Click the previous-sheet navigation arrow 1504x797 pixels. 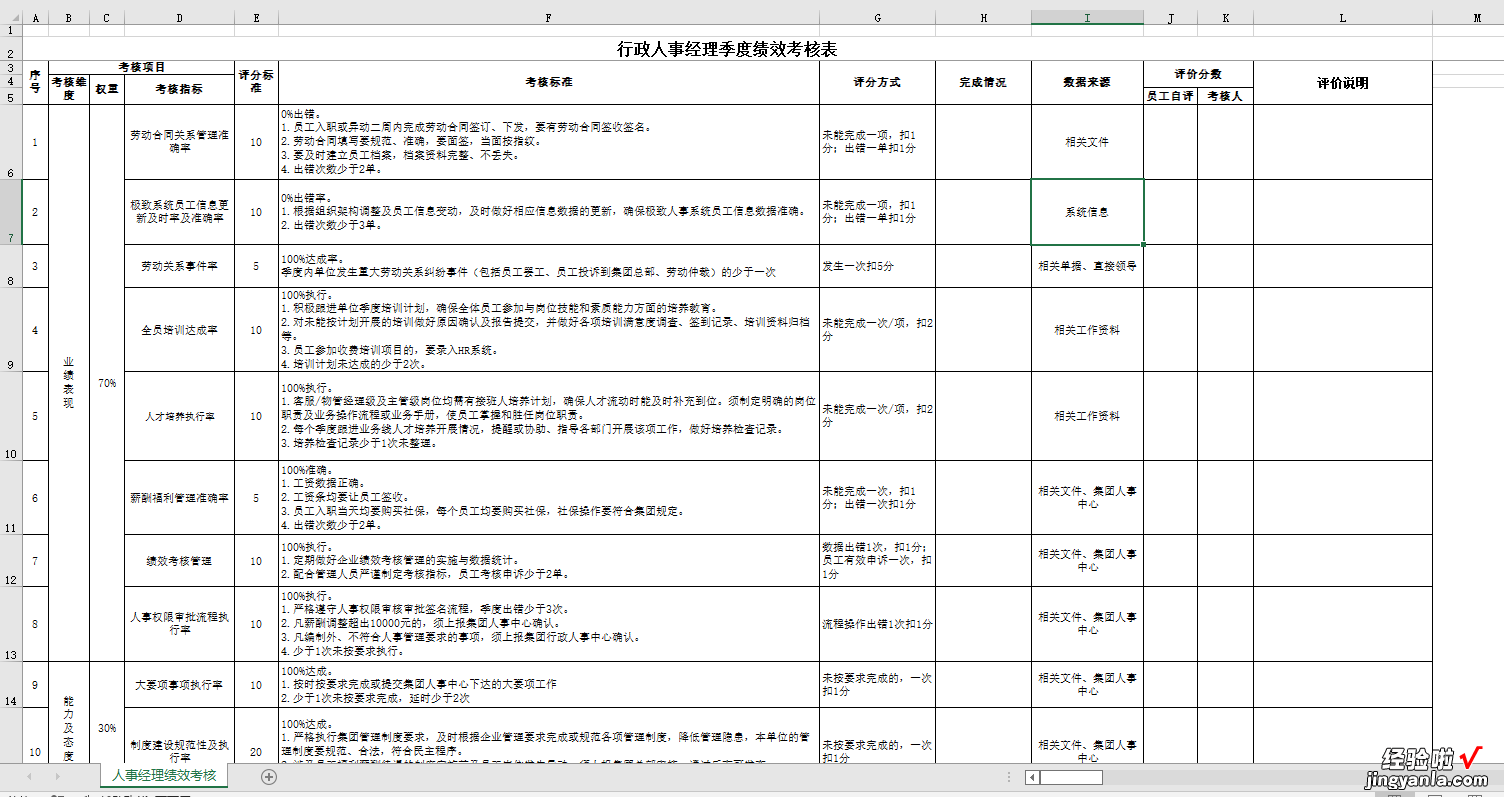pyautogui.click(x=29, y=777)
